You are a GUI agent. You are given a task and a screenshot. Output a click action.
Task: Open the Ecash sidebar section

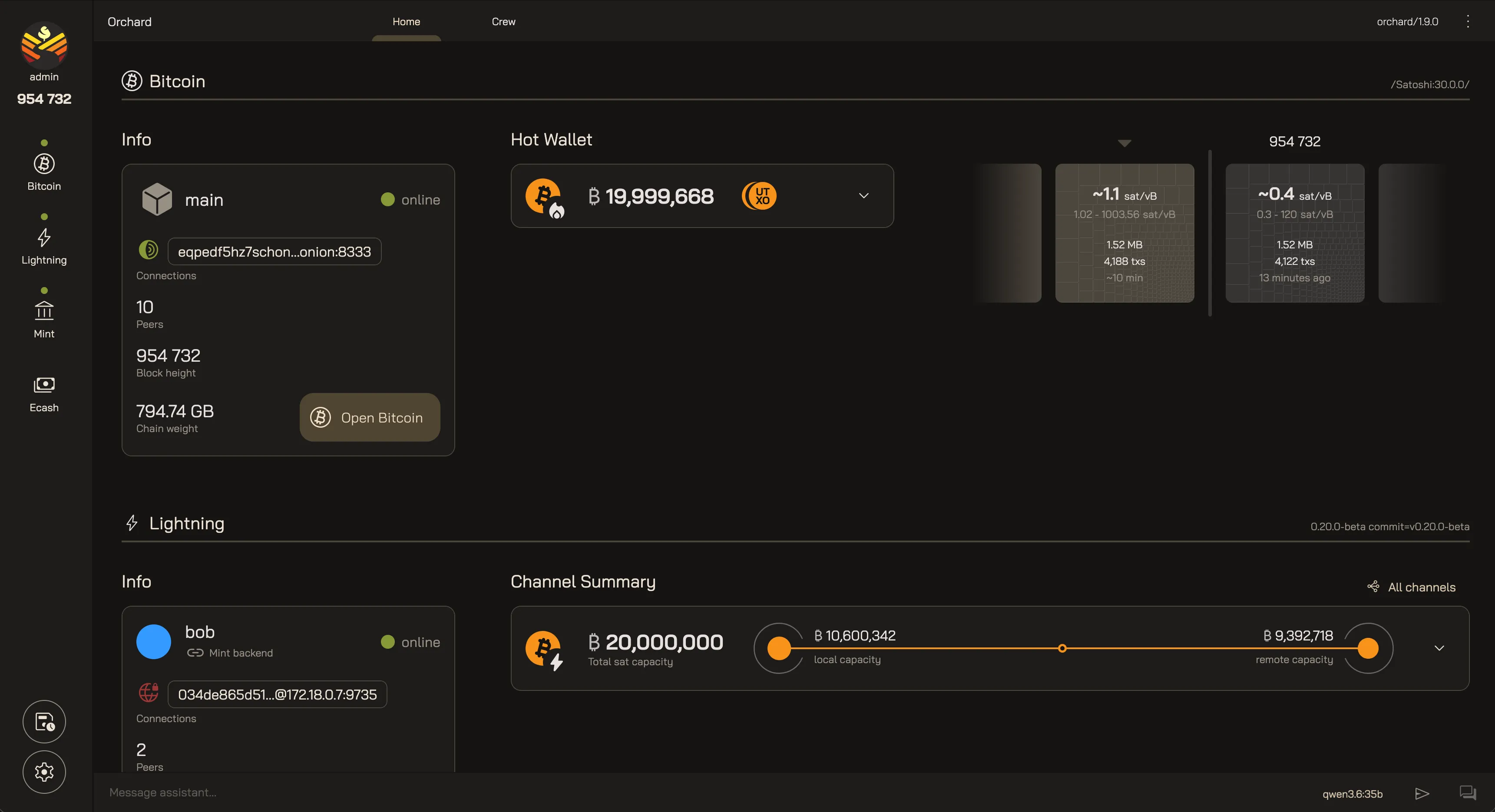point(44,394)
